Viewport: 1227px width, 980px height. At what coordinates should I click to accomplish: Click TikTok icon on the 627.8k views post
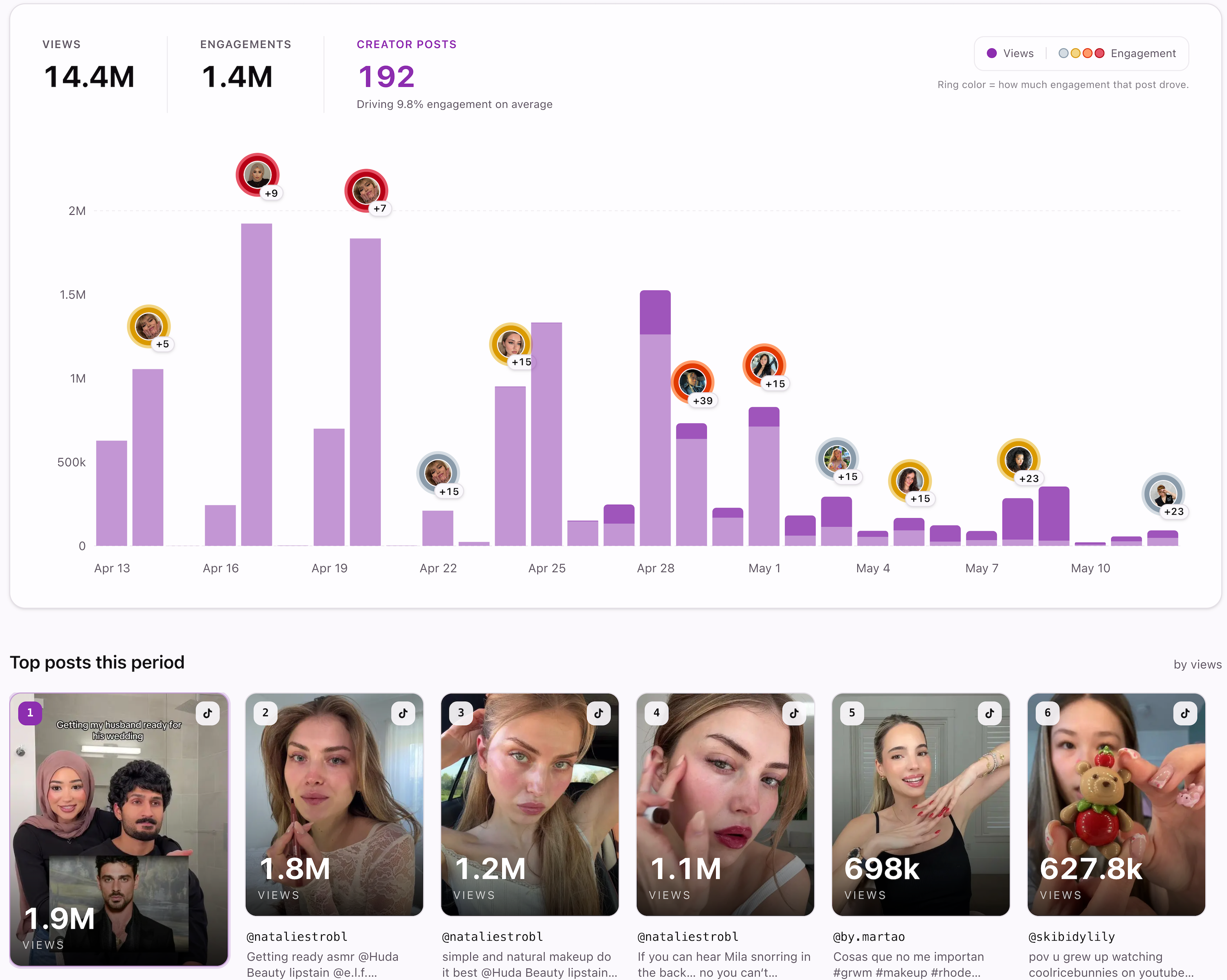click(x=1185, y=713)
